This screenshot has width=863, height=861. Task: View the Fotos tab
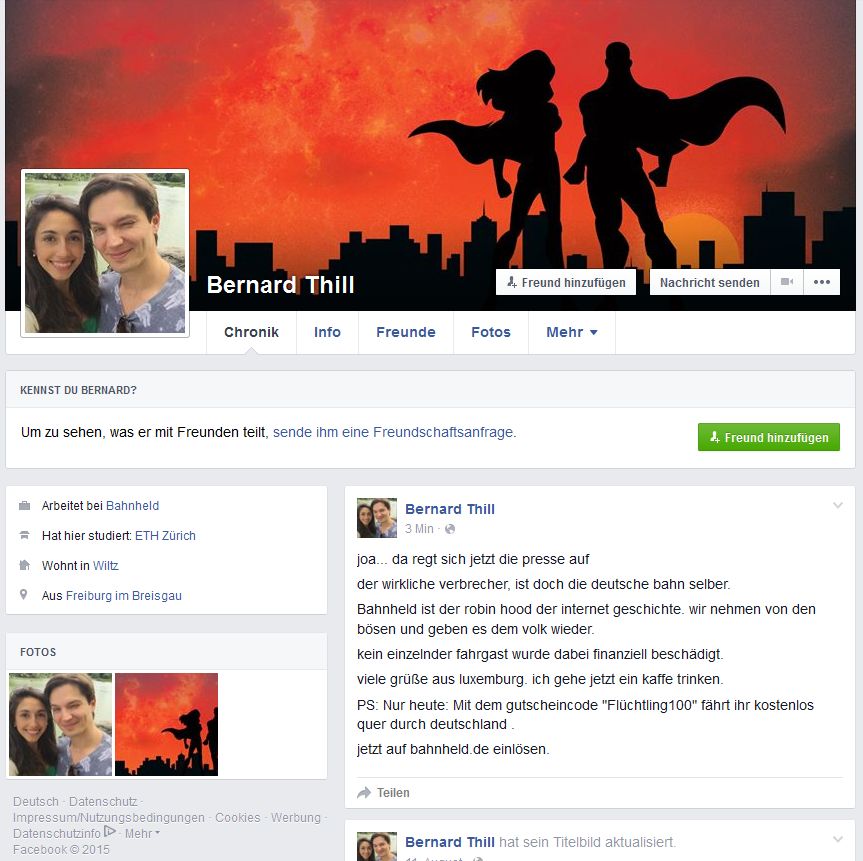click(x=490, y=332)
